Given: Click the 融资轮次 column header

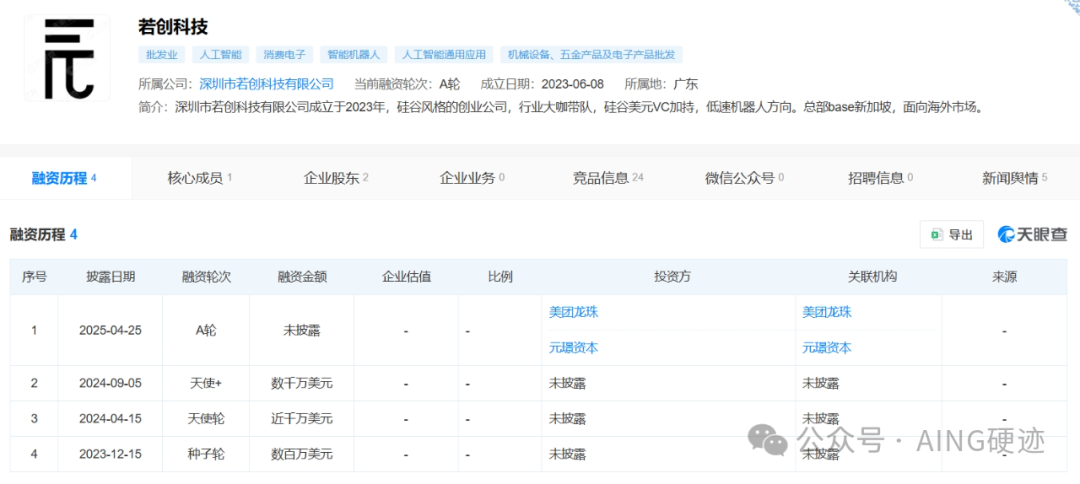Looking at the screenshot, I should (206, 277).
